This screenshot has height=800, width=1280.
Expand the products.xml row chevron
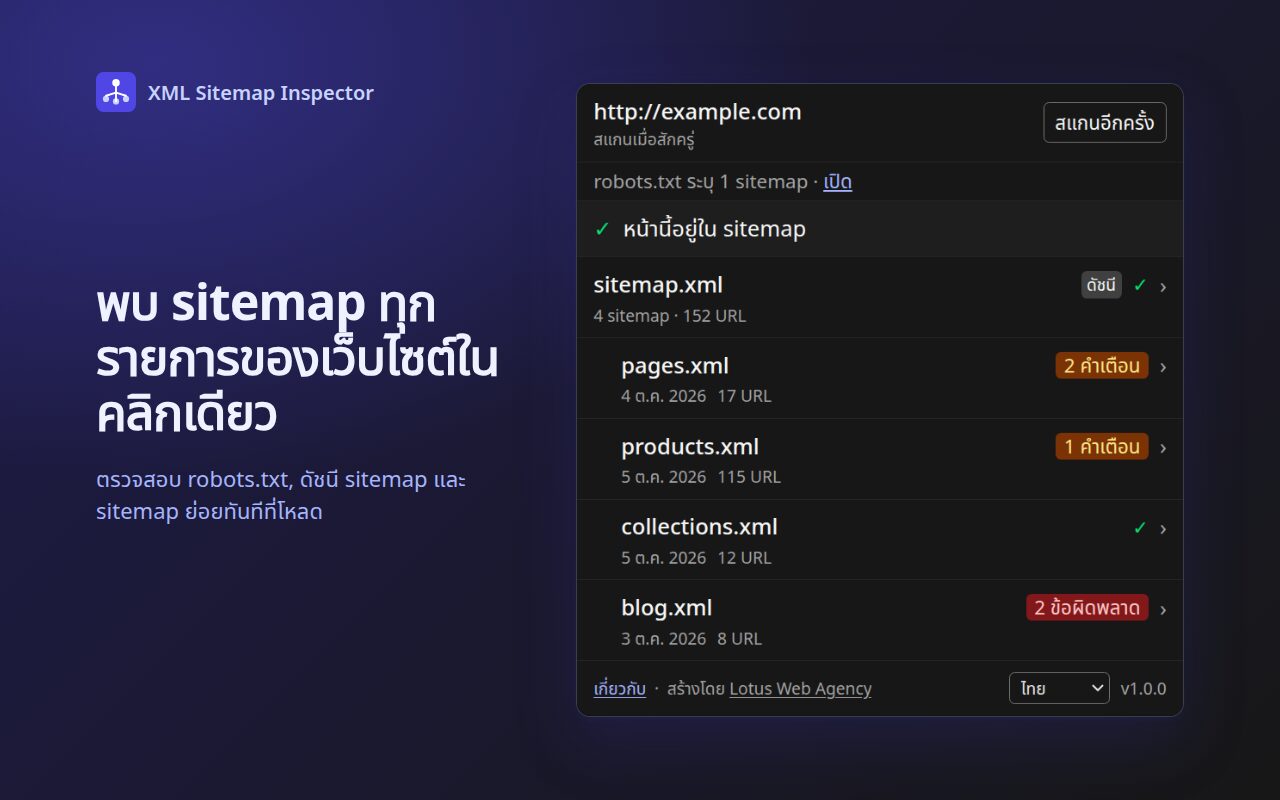(x=1163, y=448)
